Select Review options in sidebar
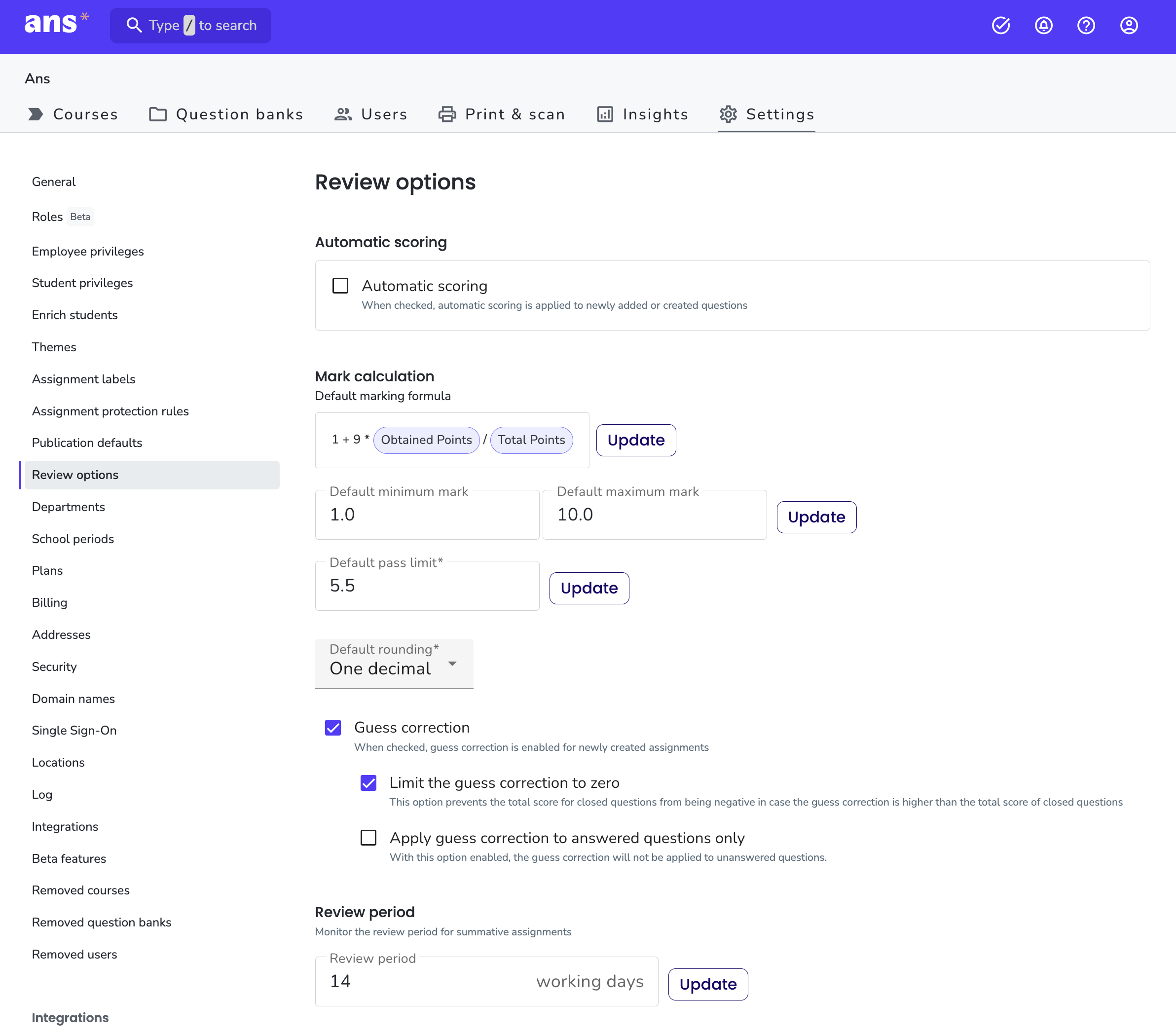 click(152, 475)
